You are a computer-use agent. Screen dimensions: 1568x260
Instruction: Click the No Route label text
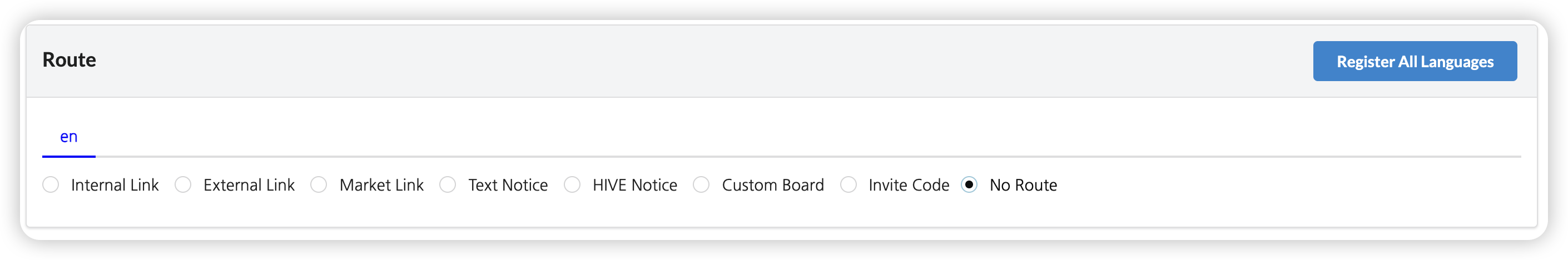pos(1023,184)
